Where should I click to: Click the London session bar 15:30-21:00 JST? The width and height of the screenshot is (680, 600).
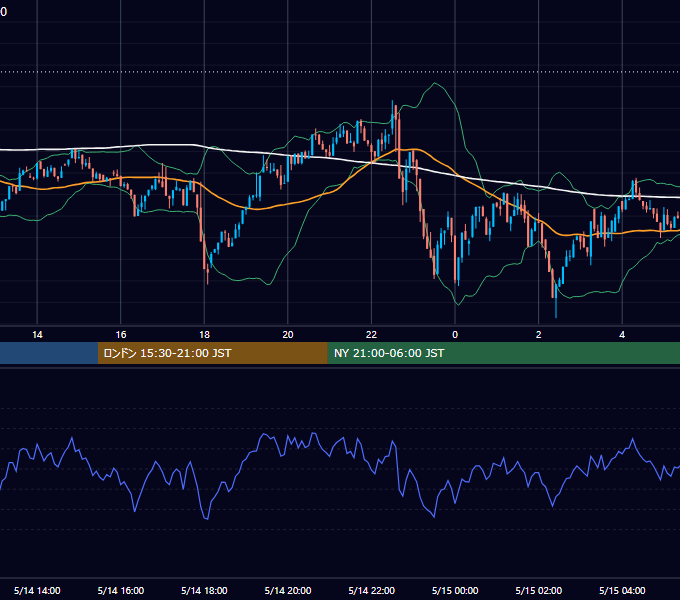click(x=212, y=353)
